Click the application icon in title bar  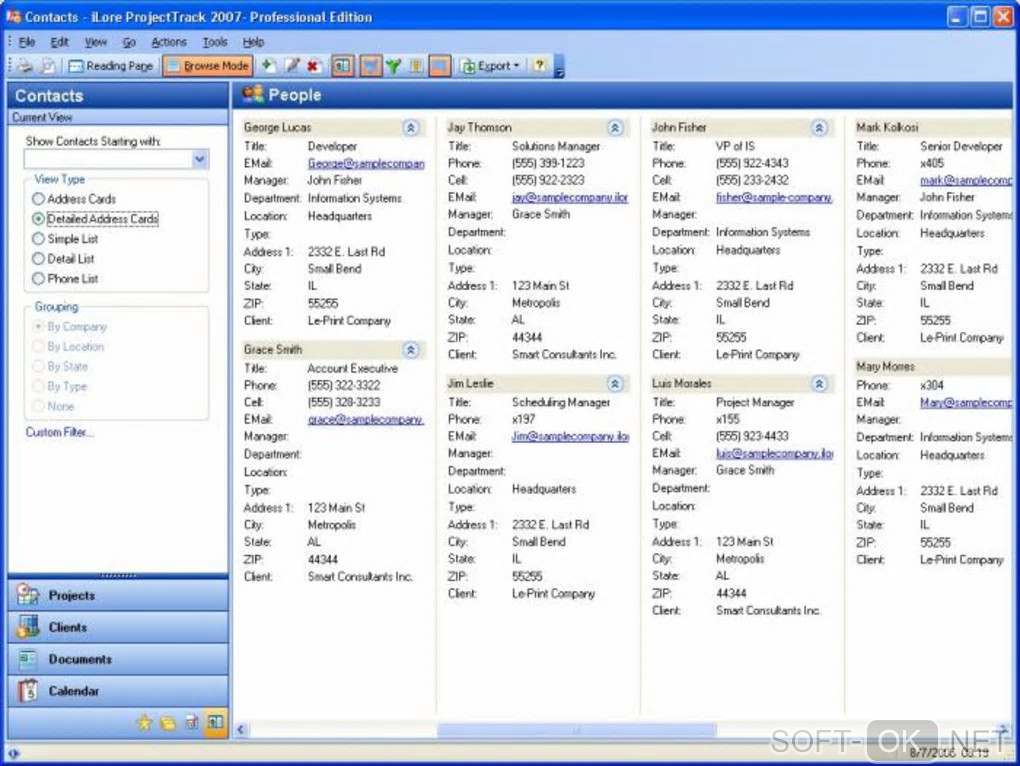[x=14, y=16]
